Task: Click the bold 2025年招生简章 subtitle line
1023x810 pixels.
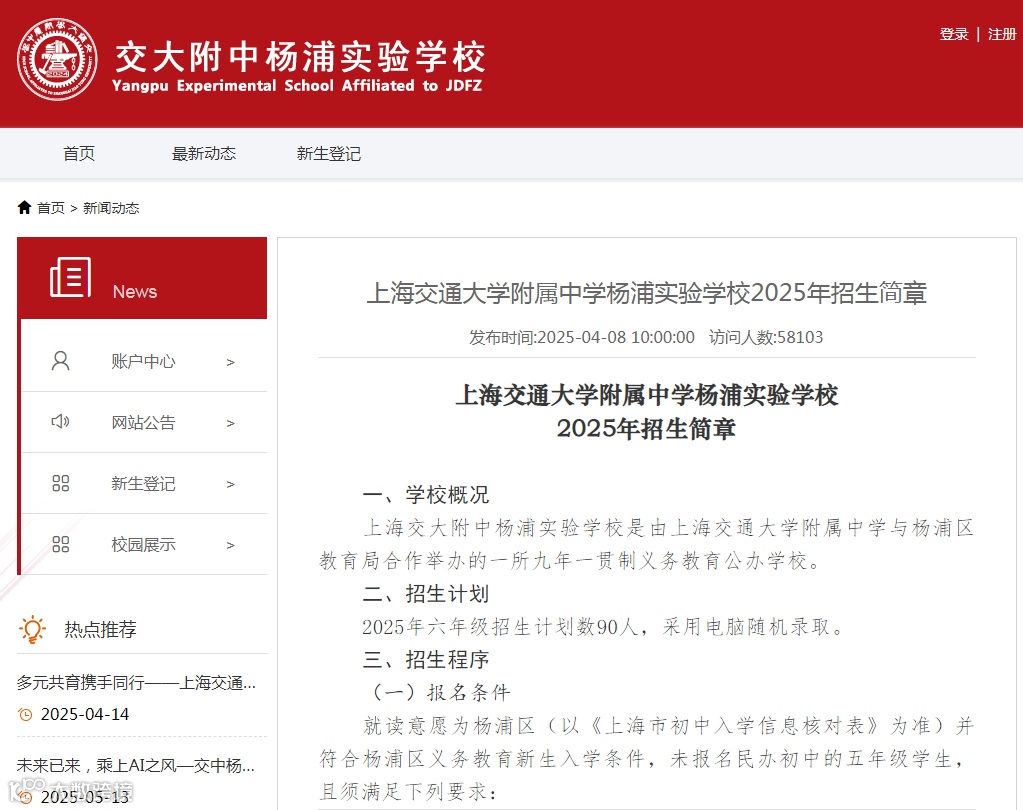Action: (x=647, y=428)
